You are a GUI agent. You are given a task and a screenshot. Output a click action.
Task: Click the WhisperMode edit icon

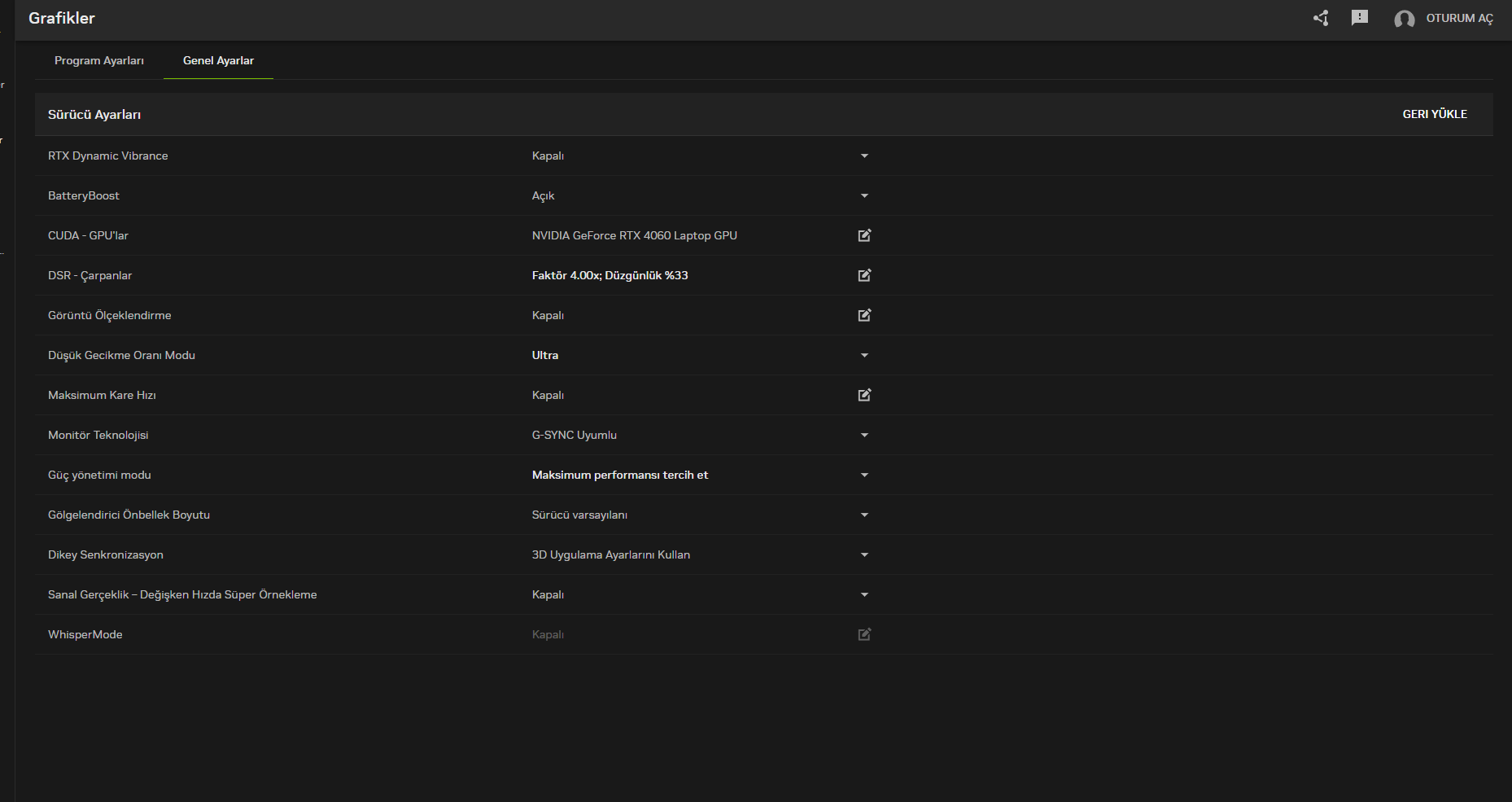[x=864, y=634]
